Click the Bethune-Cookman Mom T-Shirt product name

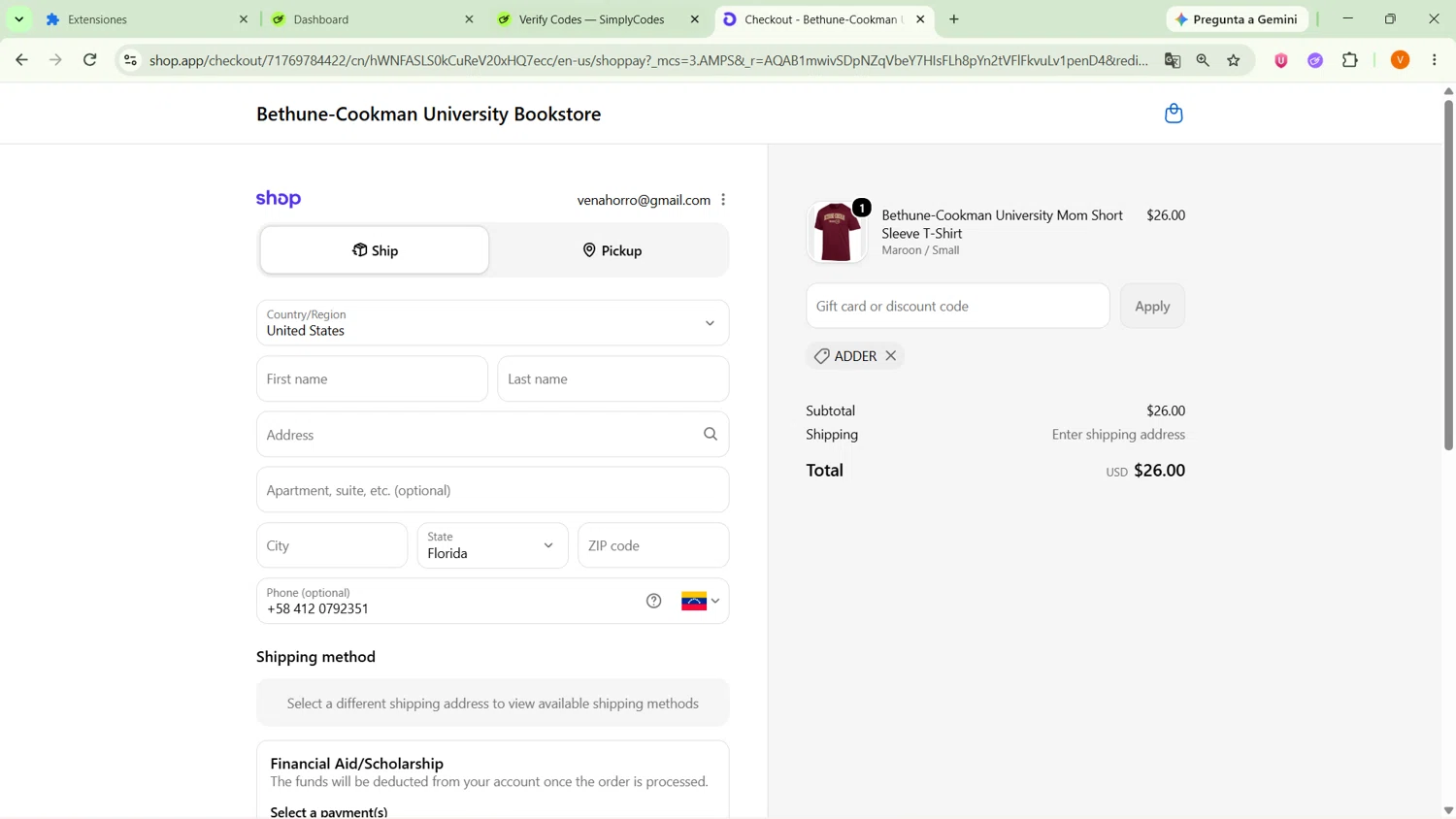[x=1003, y=224]
